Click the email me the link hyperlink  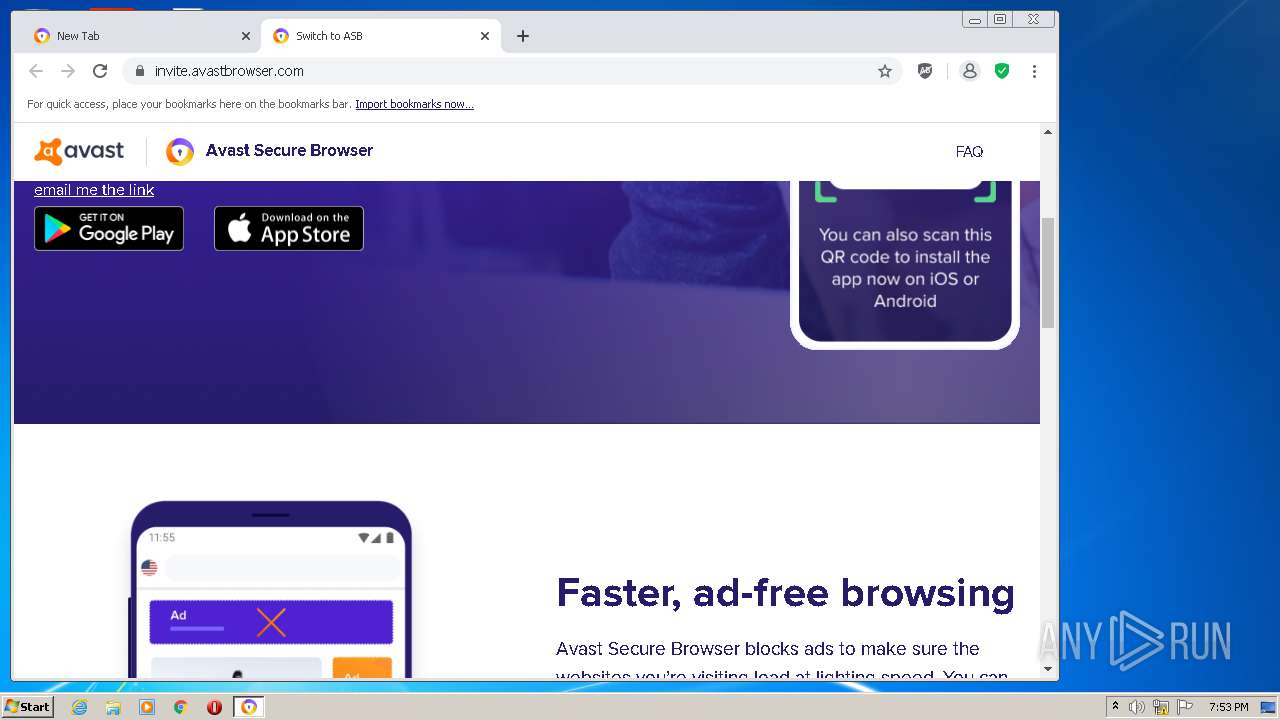(94, 190)
